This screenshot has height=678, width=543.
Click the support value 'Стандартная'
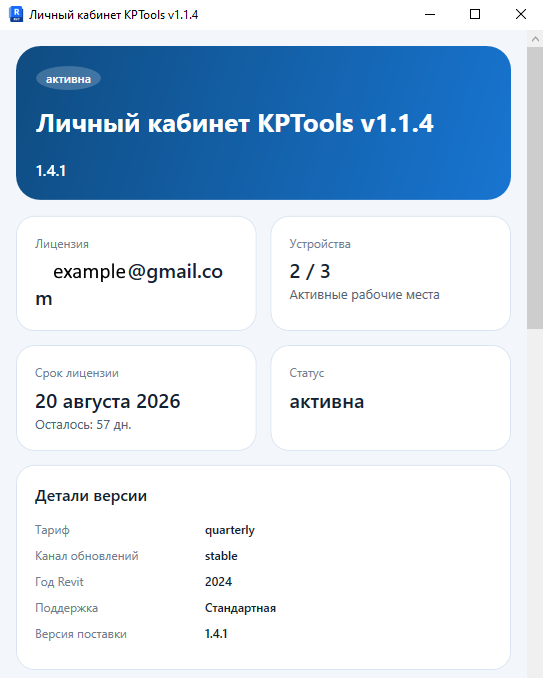(x=240, y=608)
